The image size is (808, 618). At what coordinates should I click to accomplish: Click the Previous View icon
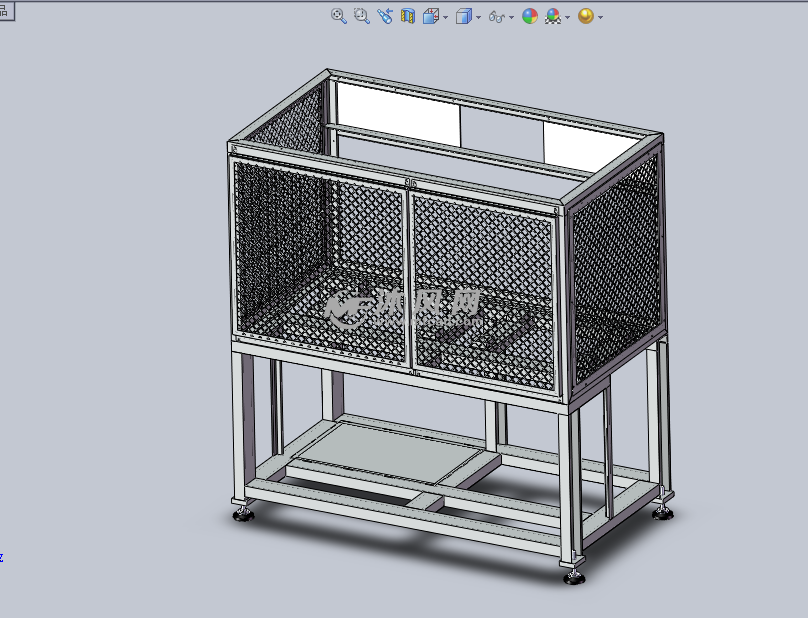point(385,14)
